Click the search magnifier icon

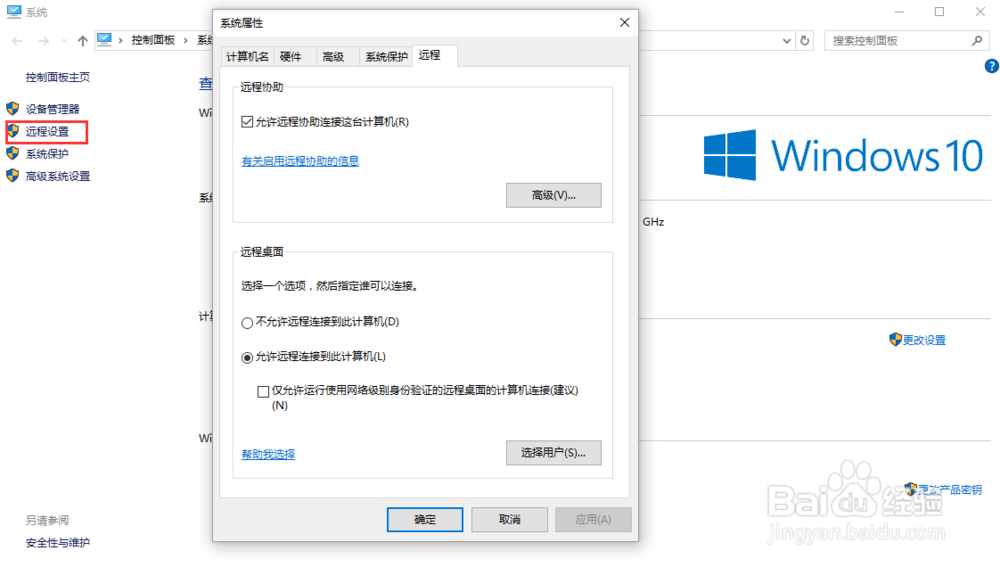pos(977,41)
